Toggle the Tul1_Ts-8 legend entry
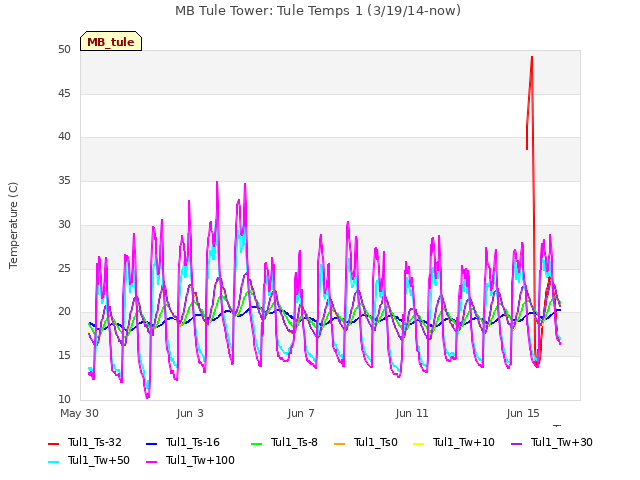 click(284, 442)
